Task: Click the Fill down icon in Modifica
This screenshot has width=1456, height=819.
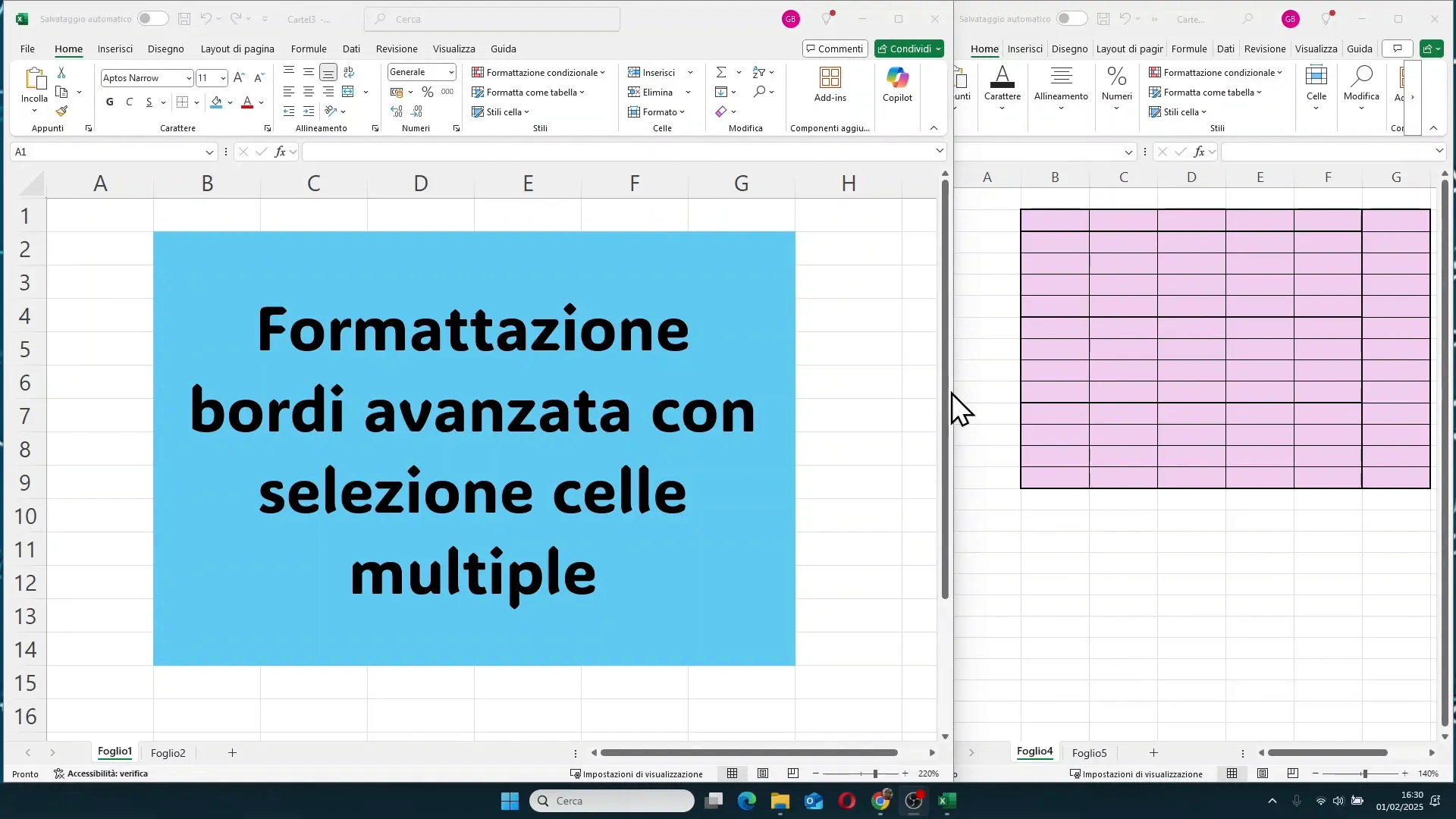Action: (721, 92)
